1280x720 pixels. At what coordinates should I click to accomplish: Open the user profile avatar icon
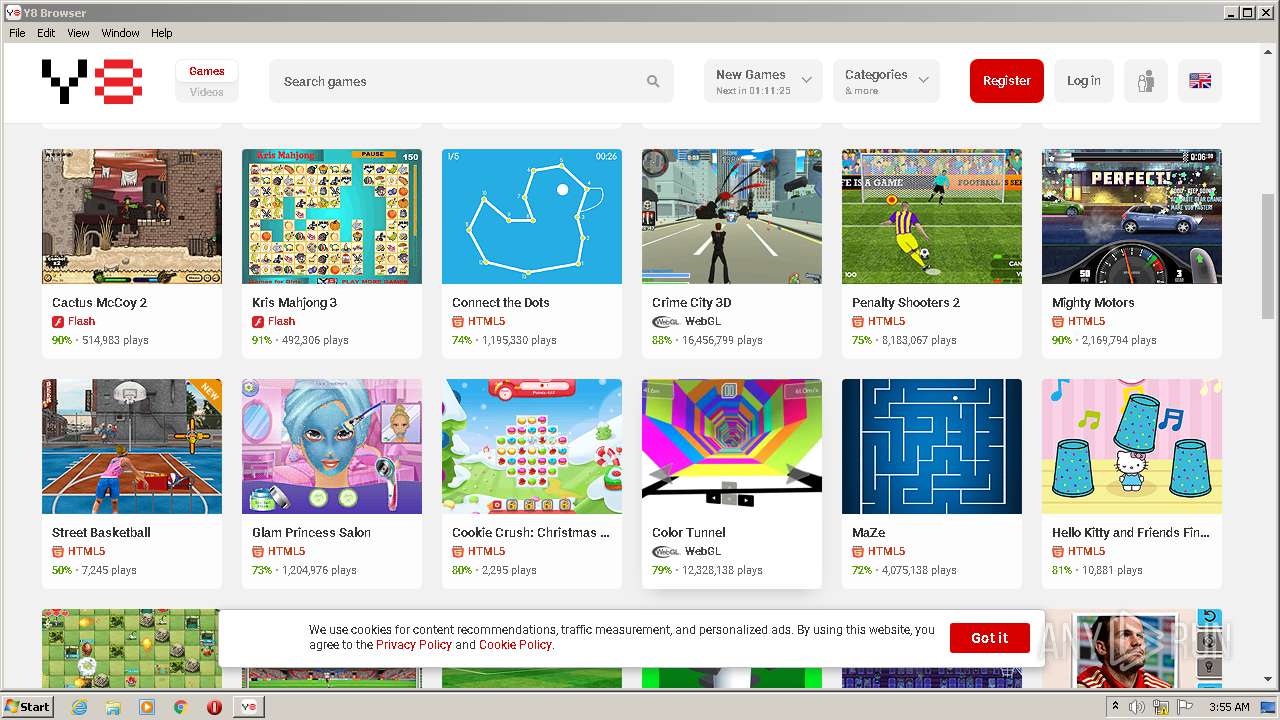click(1146, 81)
